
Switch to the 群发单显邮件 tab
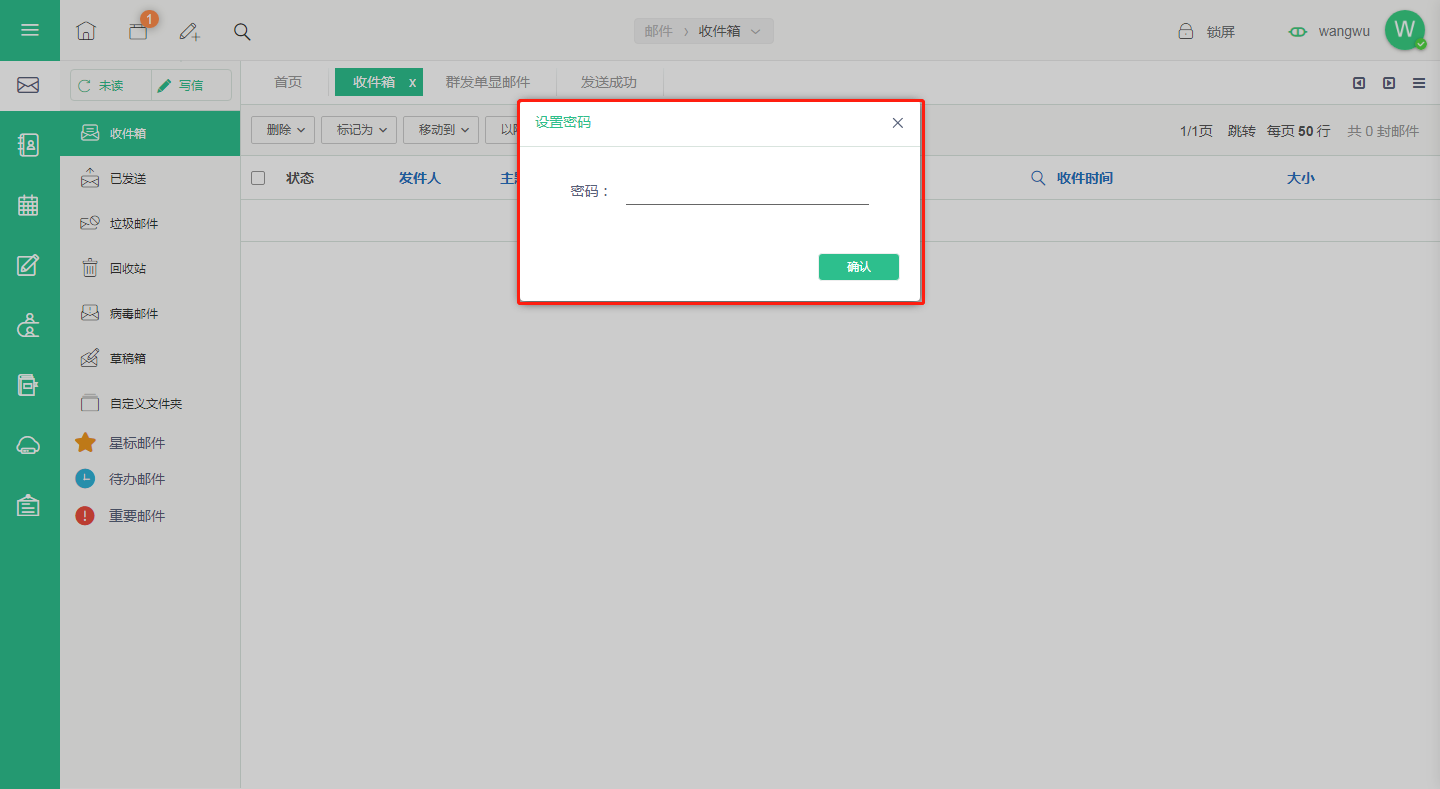point(488,82)
